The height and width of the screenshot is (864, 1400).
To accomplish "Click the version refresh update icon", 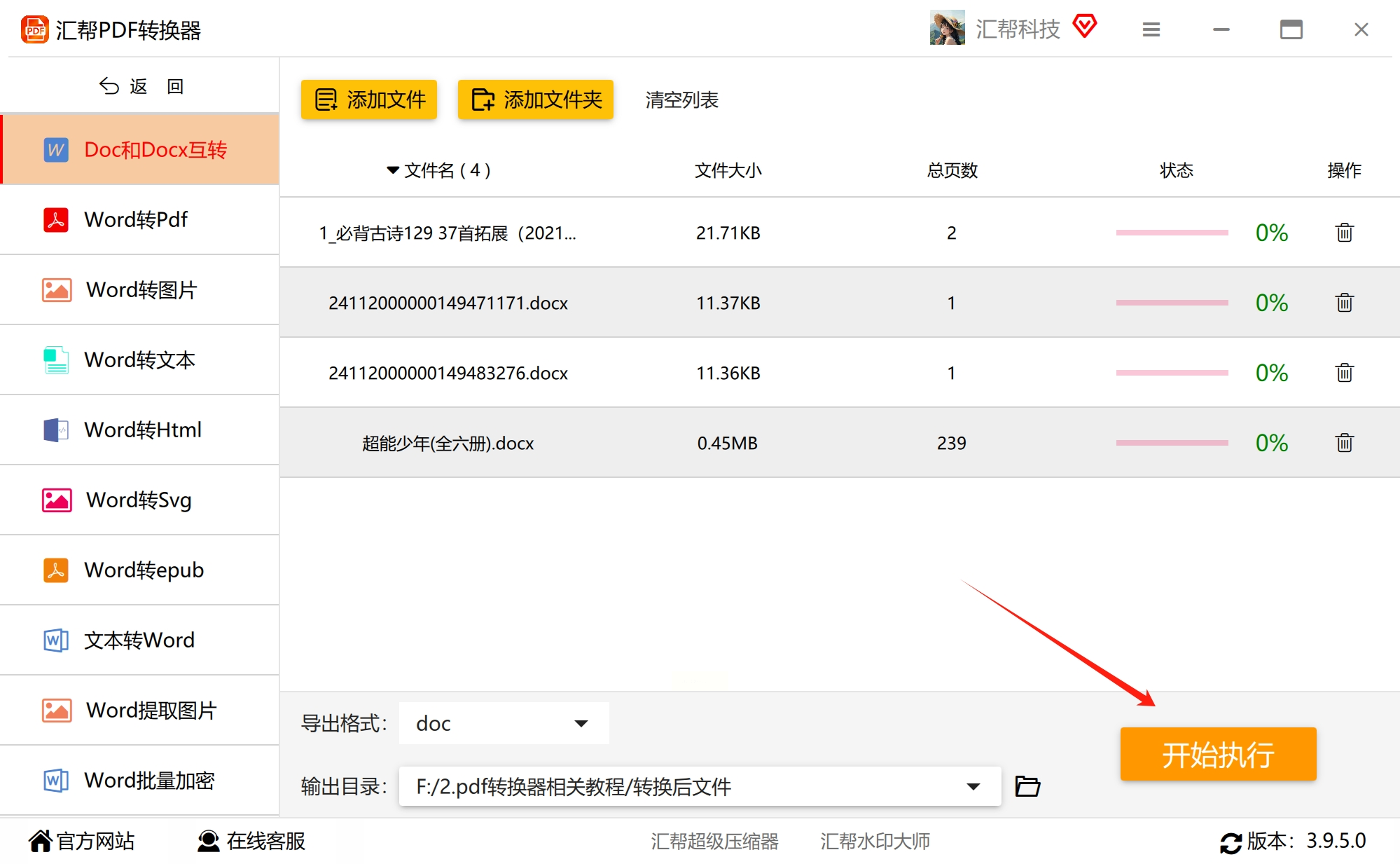I will click(1230, 842).
